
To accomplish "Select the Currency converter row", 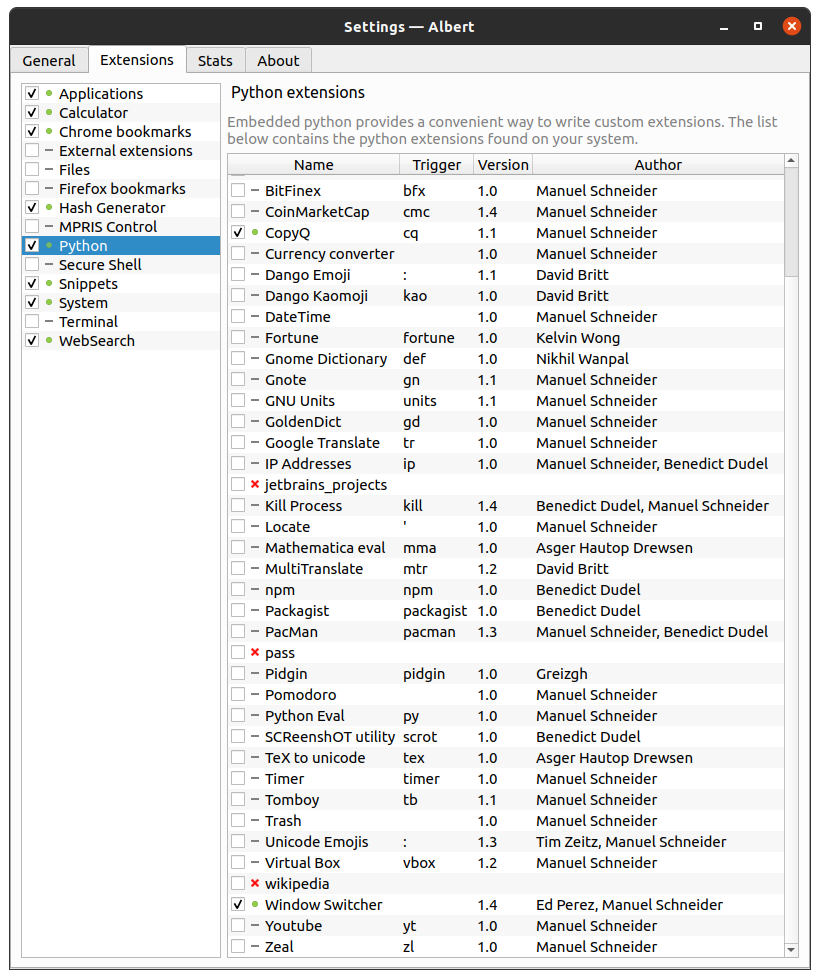I will coord(506,254).
